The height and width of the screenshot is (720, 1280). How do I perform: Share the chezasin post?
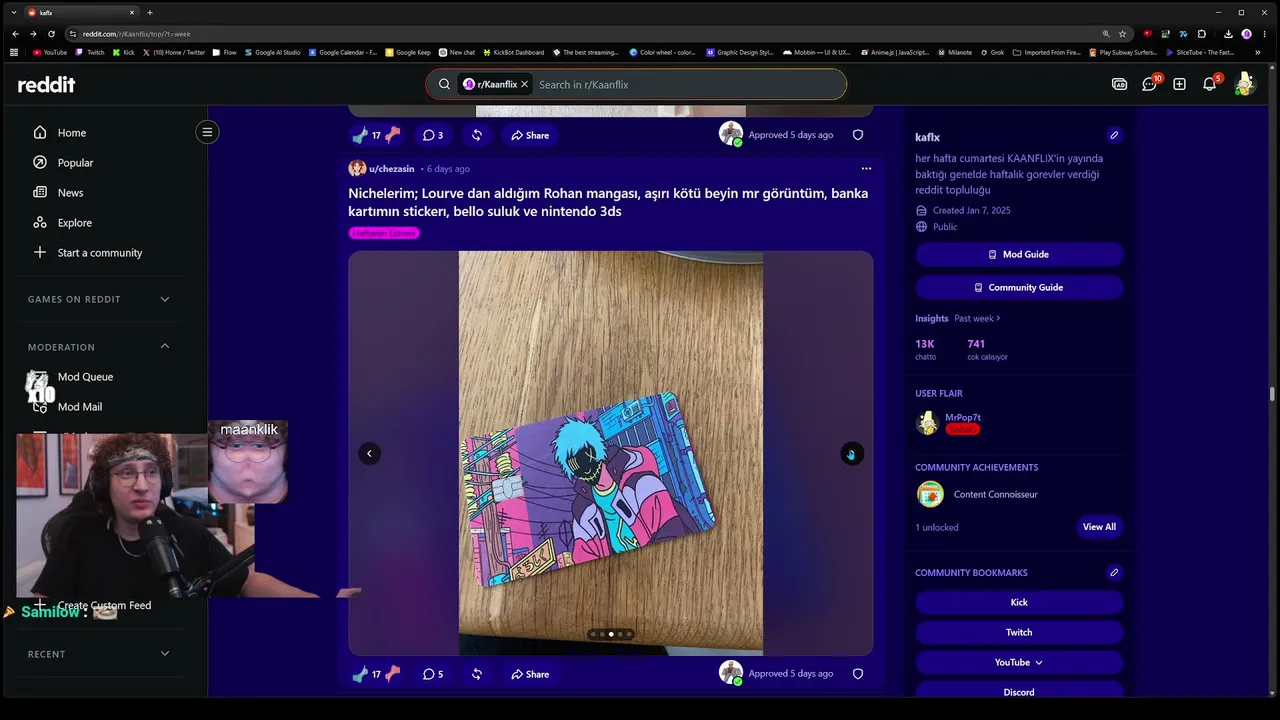click(x=530, y=674)
